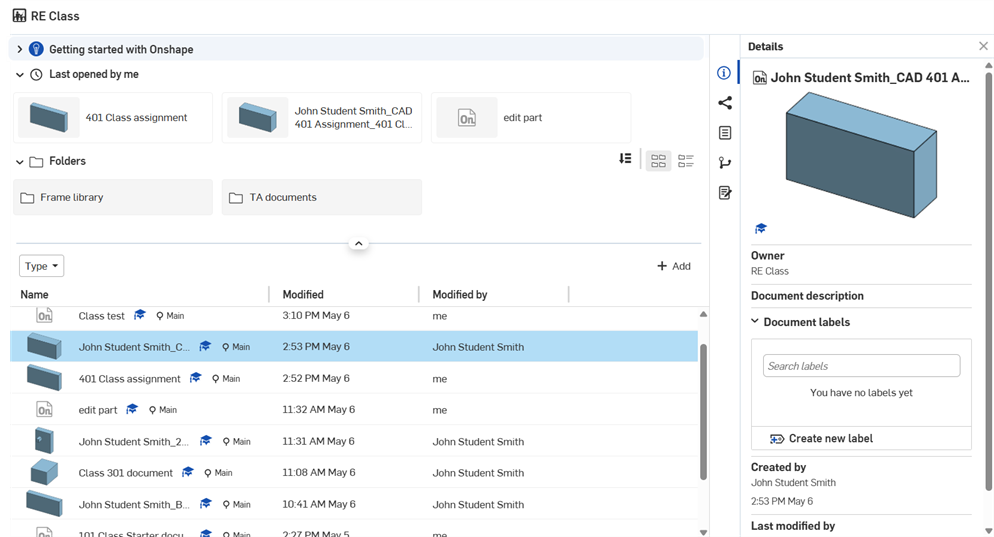Select the 401 Class assignment list row
This screenshot has height=537, width=994.
354,378
